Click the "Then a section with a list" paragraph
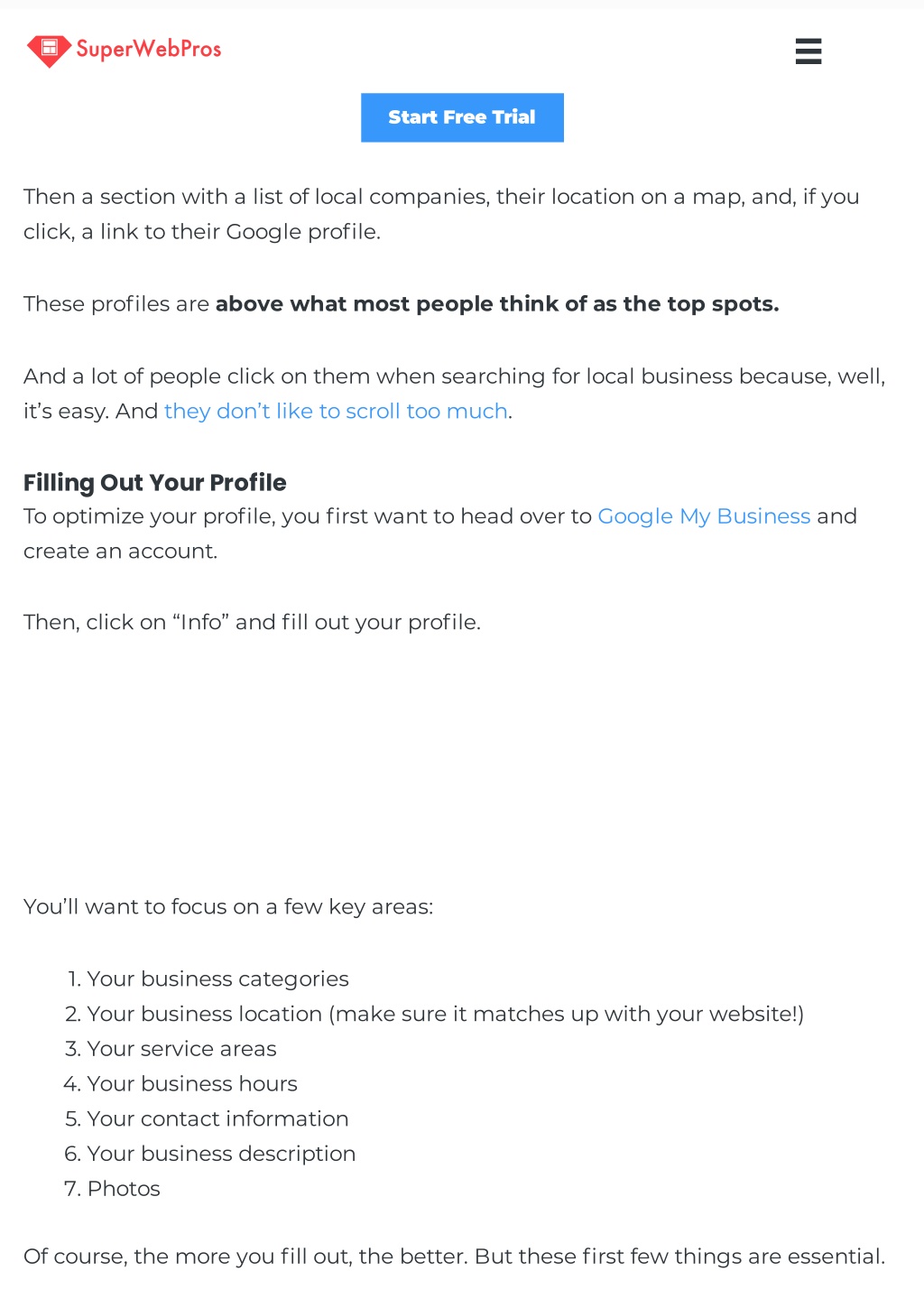The width and height of the screenshot is (924, 1308). (441, 215)
